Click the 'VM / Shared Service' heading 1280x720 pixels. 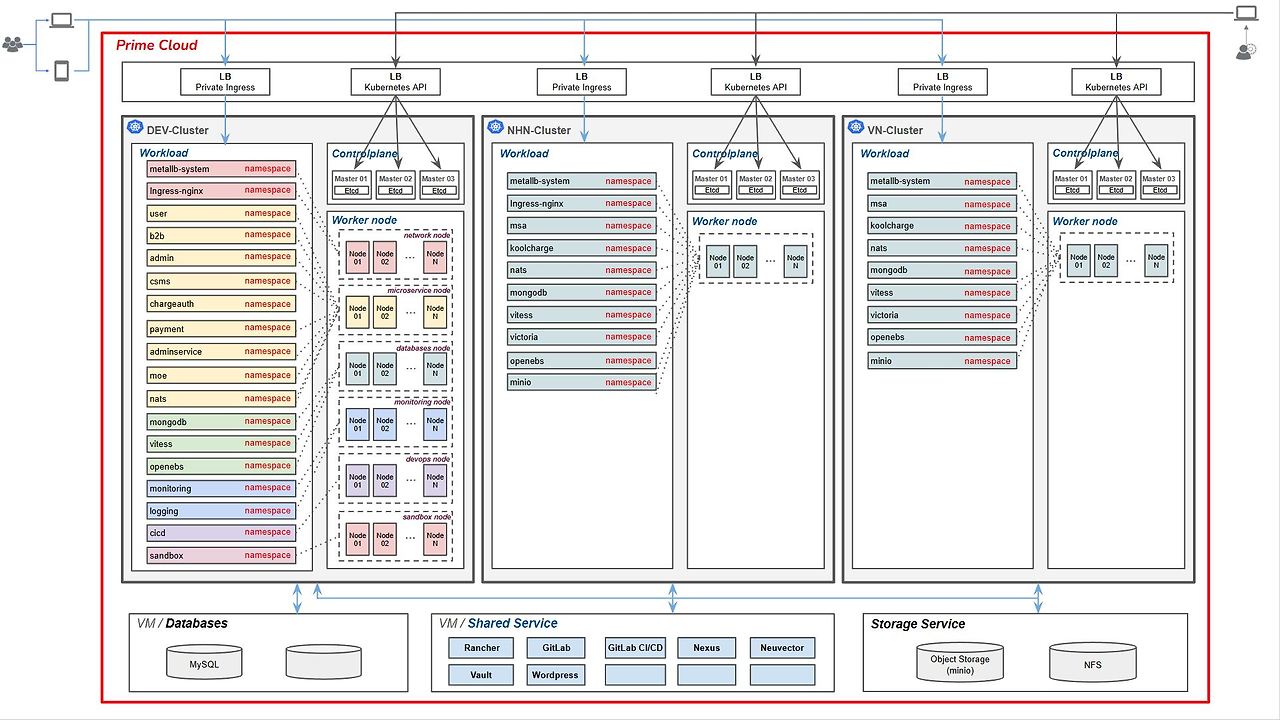[498, 623]
